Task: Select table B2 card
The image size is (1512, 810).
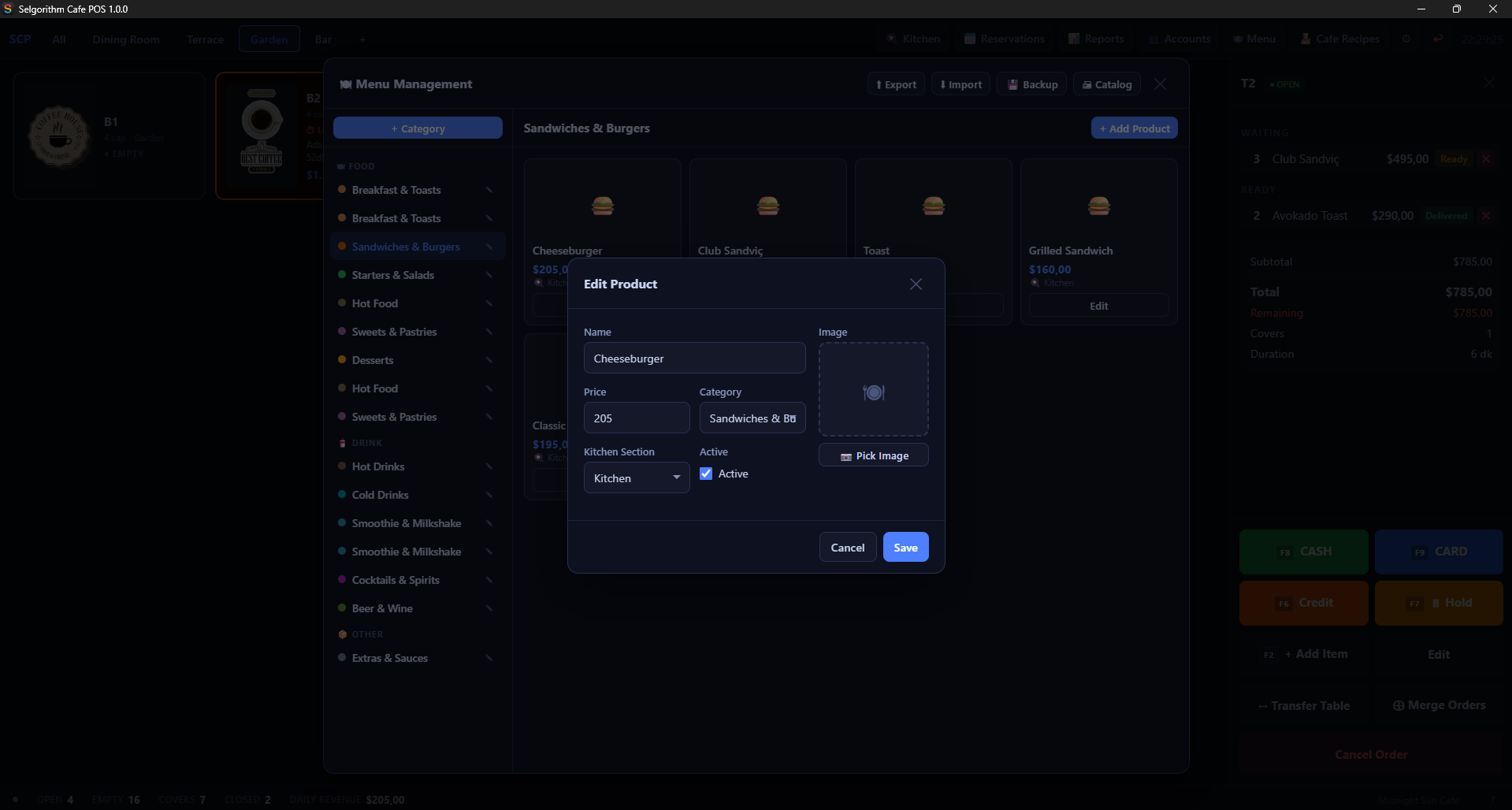Action: click(269, 136)
